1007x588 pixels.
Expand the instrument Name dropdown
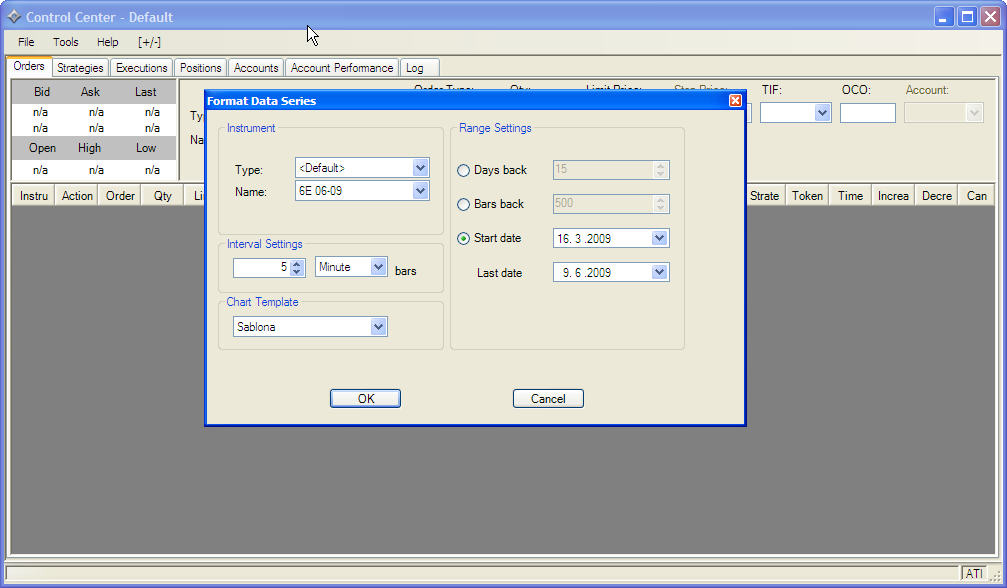pyautogui.click(x=420, y=191)
